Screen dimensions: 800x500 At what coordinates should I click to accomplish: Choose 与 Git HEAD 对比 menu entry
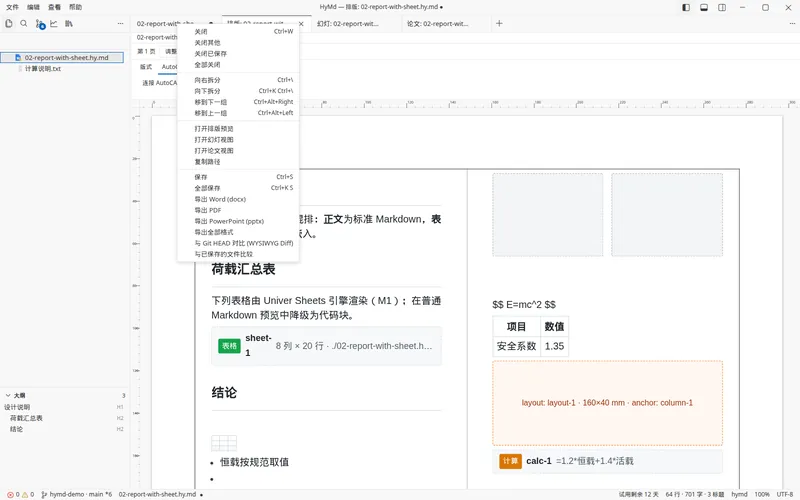pyautogui.click(x=238, y=243)
